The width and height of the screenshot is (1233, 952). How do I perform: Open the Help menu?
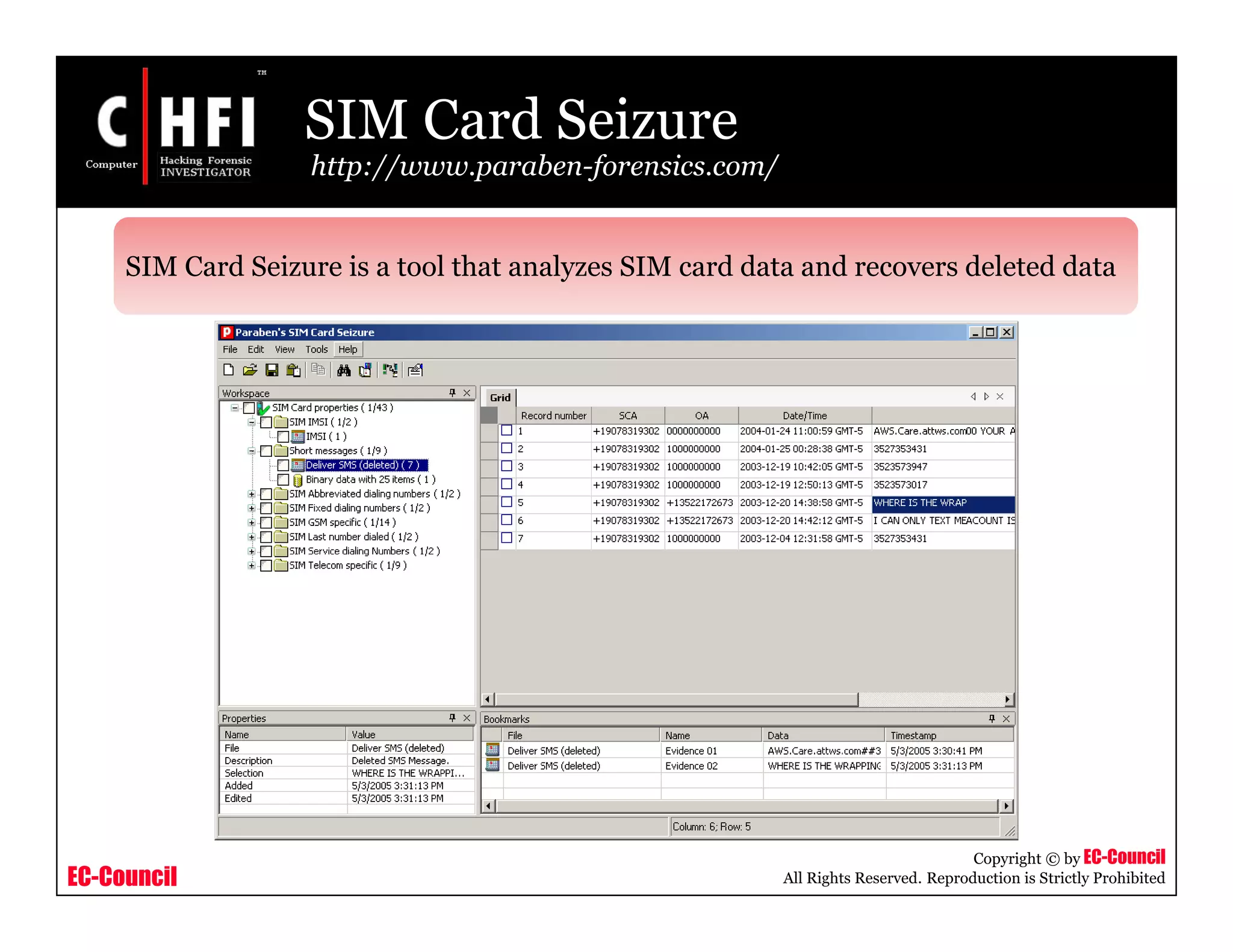(348, 349)
